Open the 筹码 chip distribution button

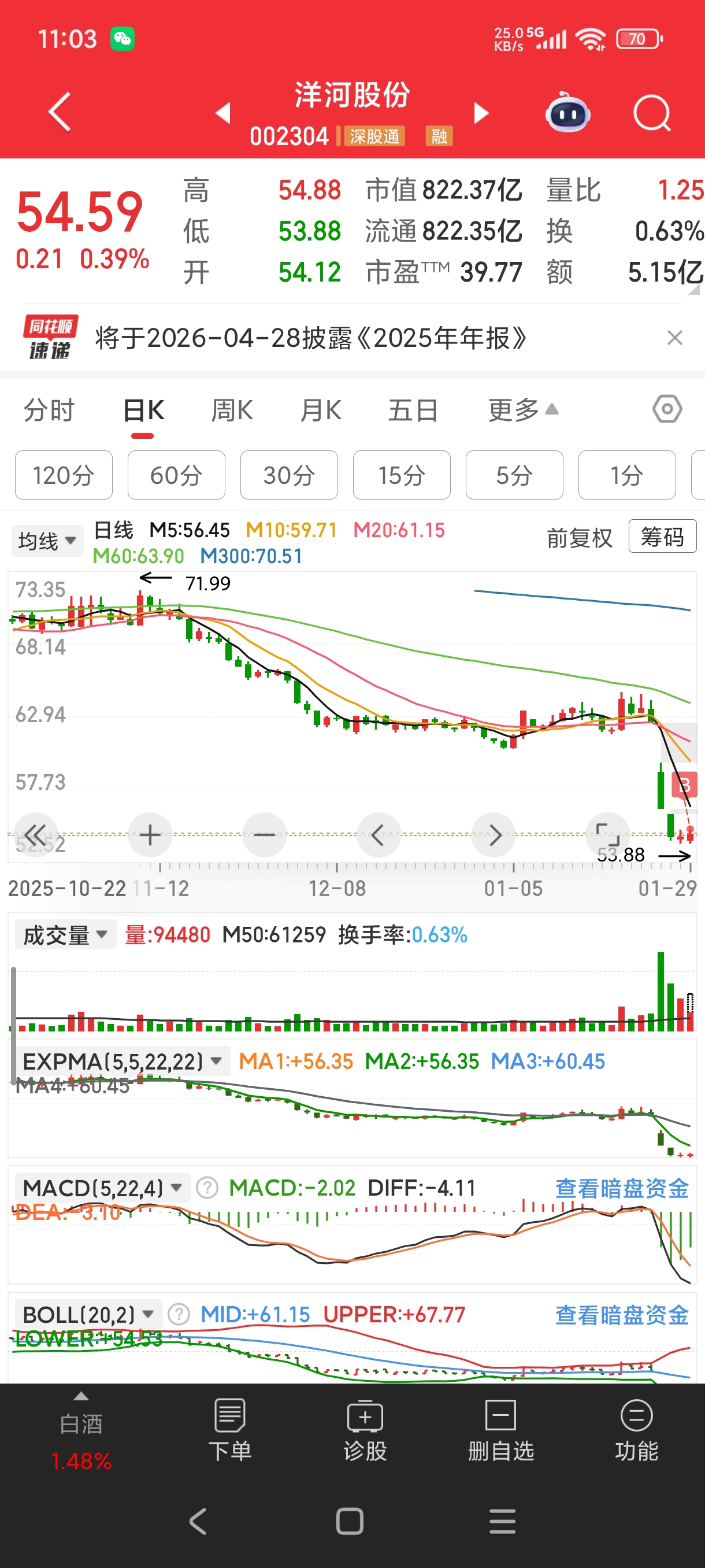pyautogui.click(x=662, y=537)
